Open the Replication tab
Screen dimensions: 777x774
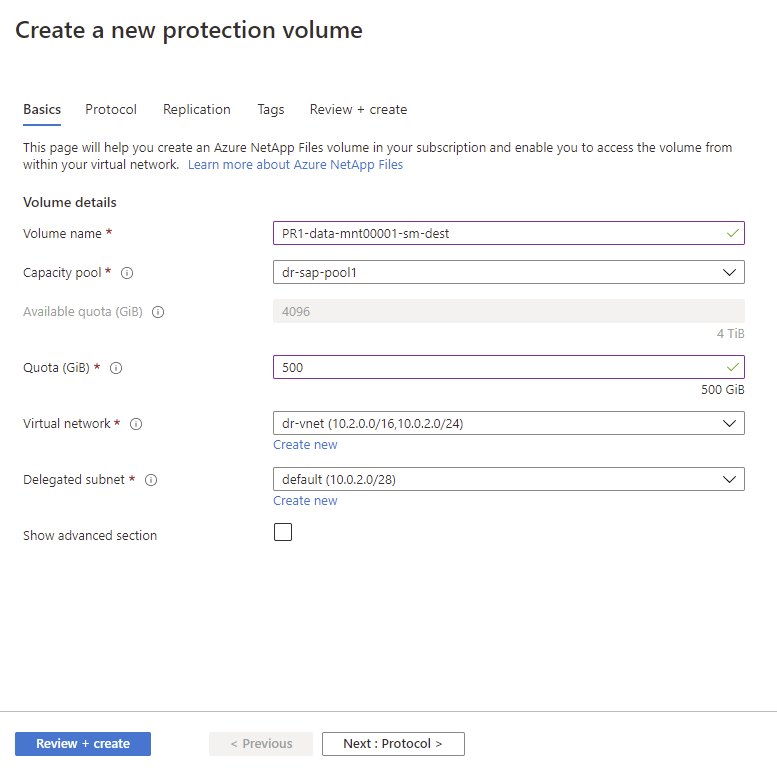point(197,110)
